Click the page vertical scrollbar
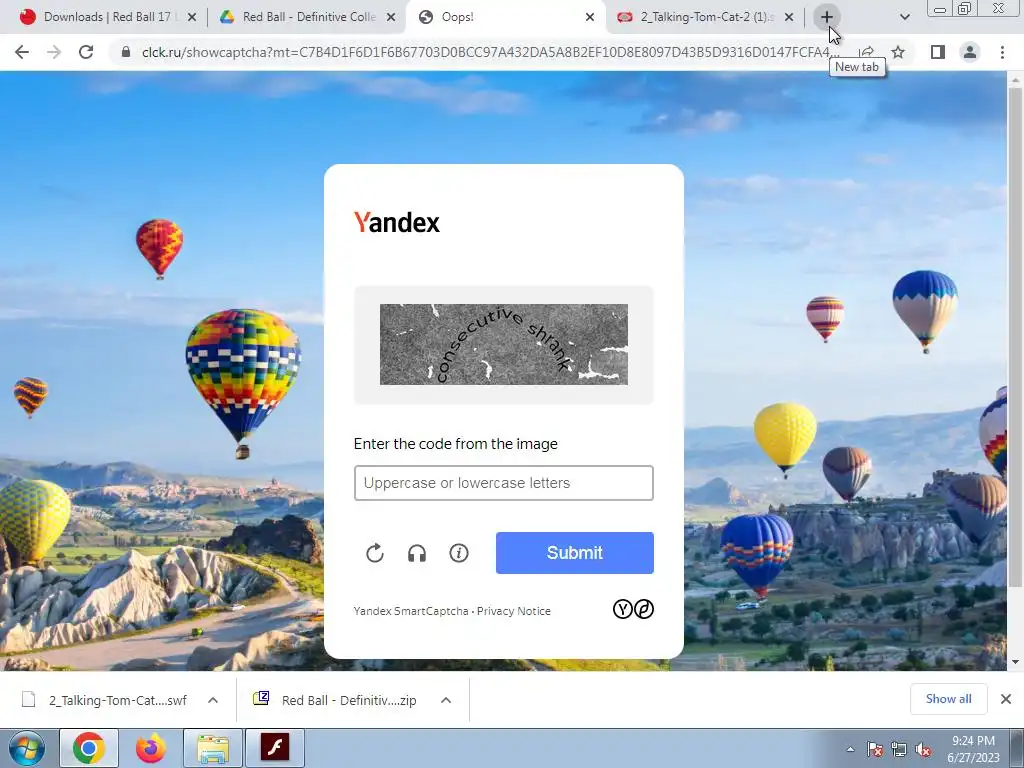 tap(1015, 336)
